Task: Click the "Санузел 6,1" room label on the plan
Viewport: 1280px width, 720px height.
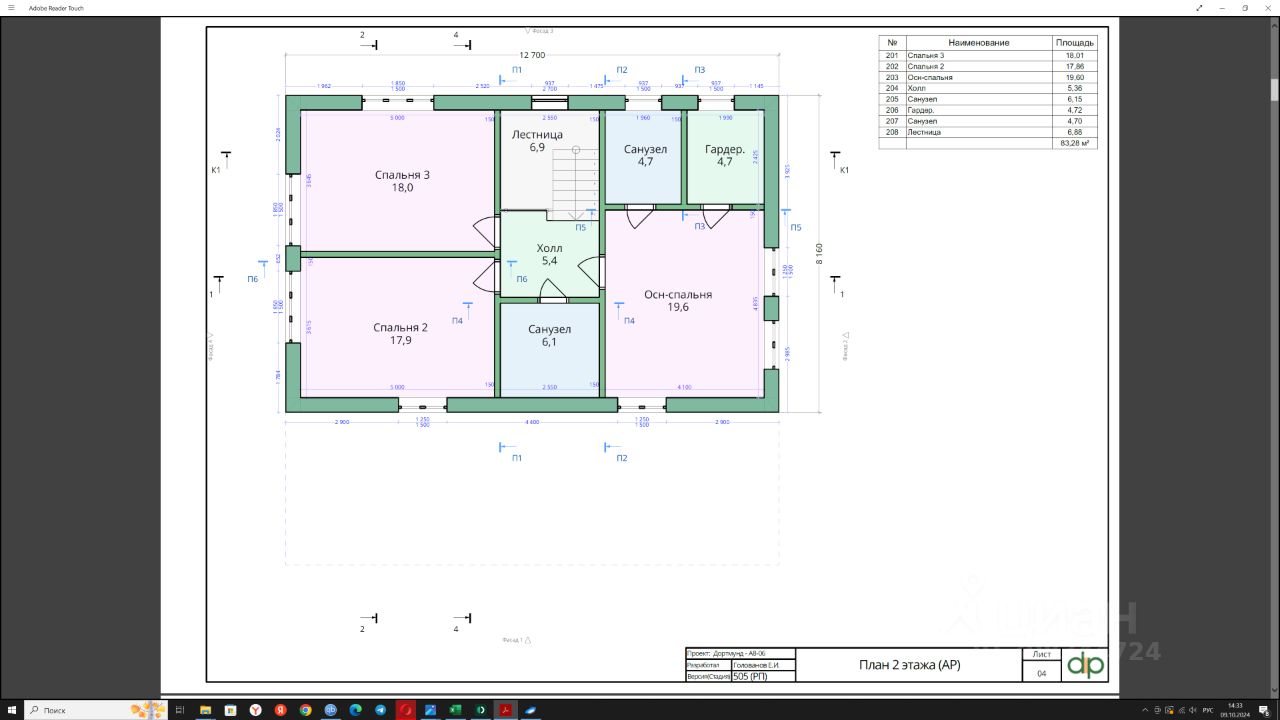Action: click(549, 335)
